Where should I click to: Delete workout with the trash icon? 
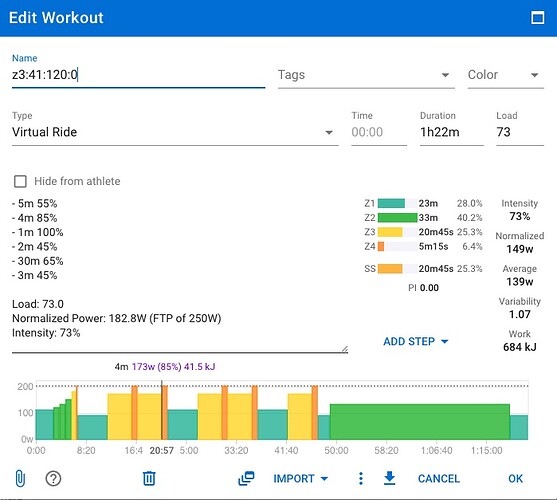149,478
